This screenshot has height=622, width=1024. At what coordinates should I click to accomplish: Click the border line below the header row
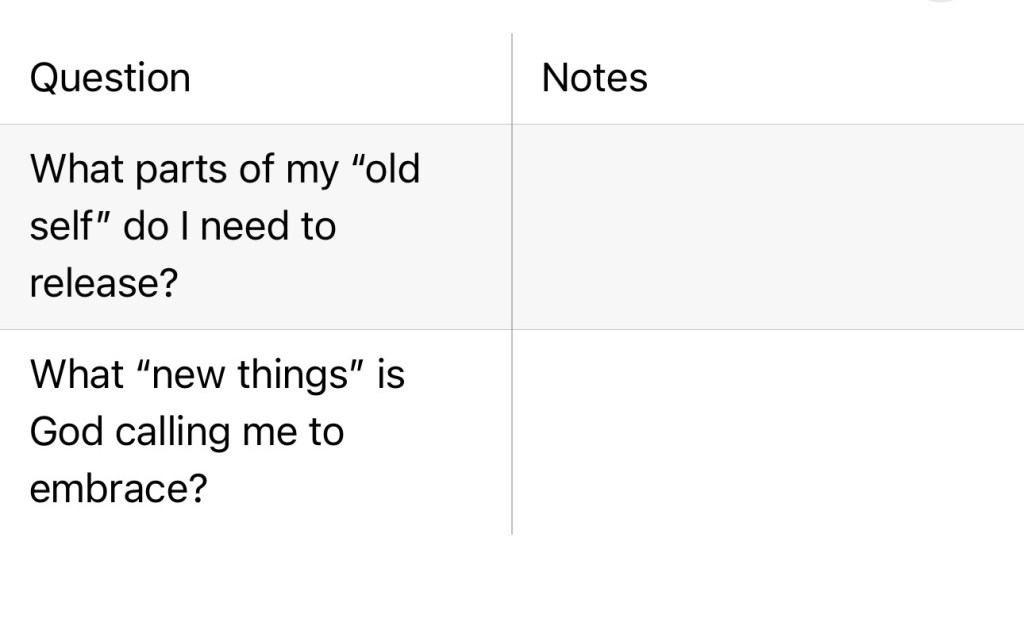pos(512,124)
